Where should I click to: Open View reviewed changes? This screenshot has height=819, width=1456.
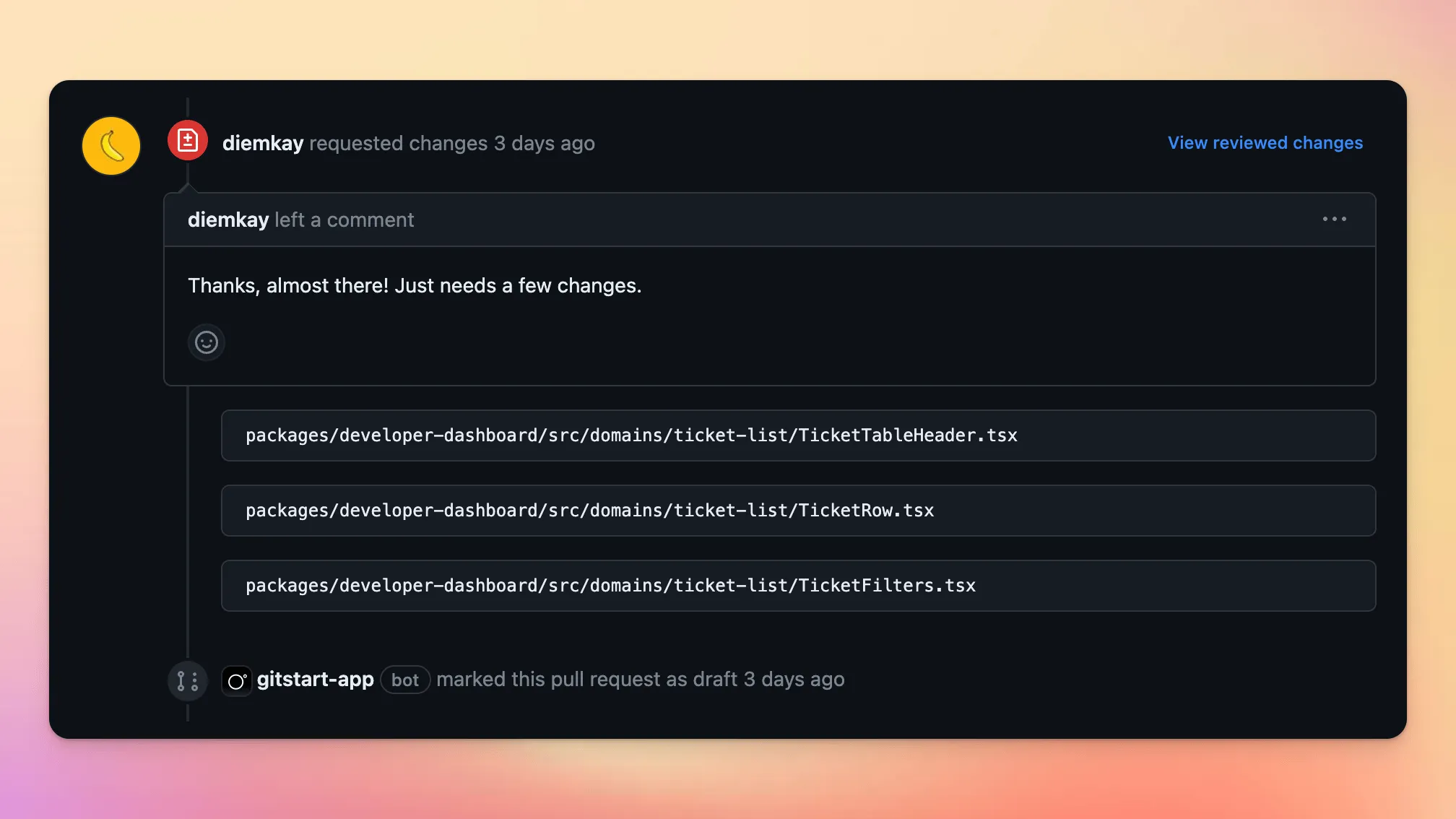click(1264, 142)
